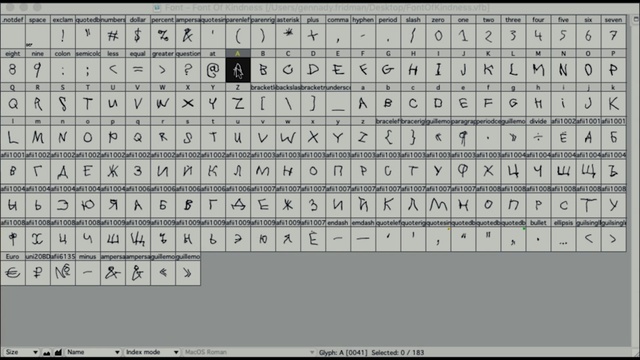Image resolution: width=640 pixels, height=360 pixels.
Task: Select the lowercase k glyph cell
Action: [x=613, y=100]
